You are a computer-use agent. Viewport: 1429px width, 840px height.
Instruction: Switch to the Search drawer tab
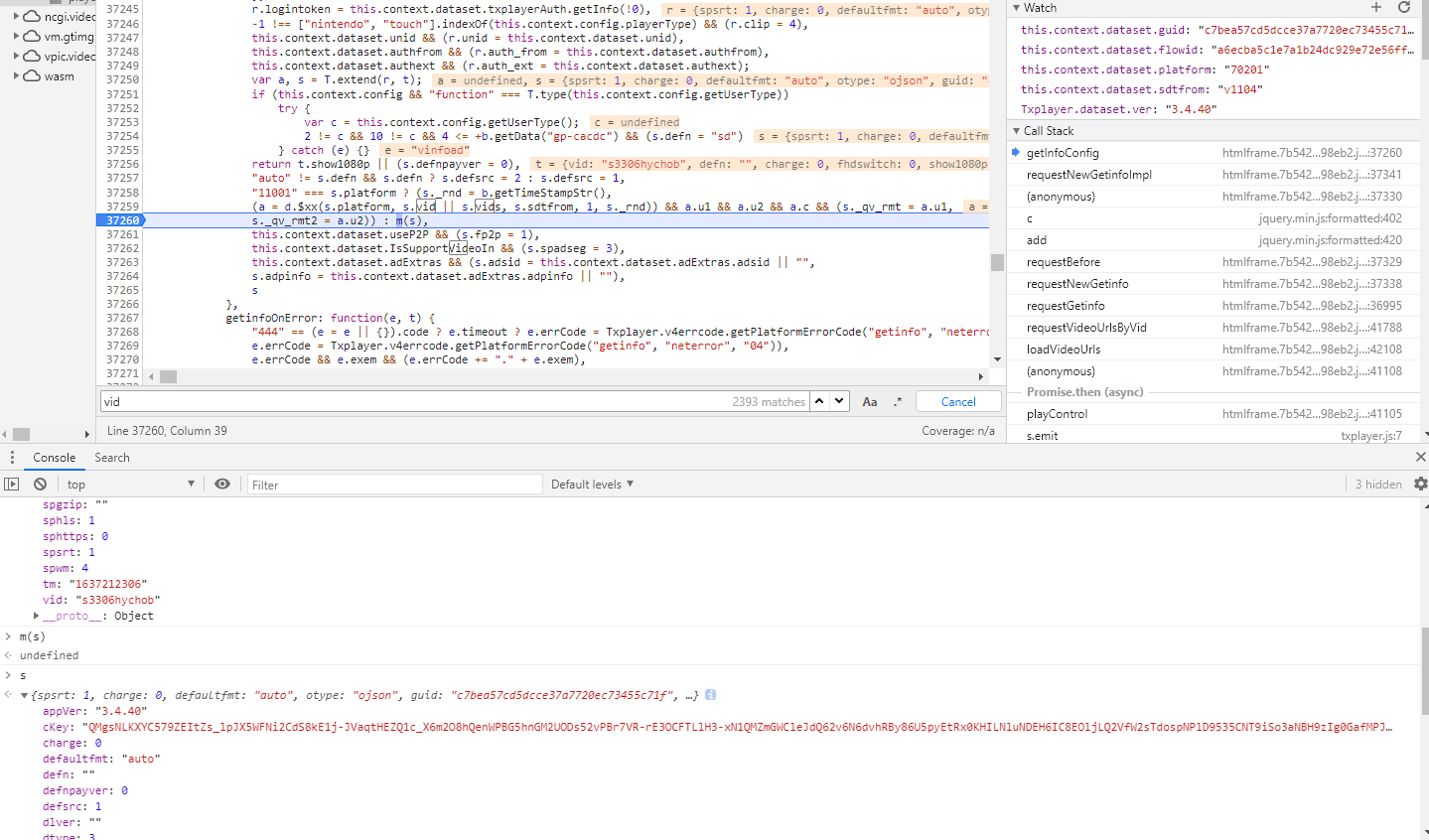(x=112, y=458)
